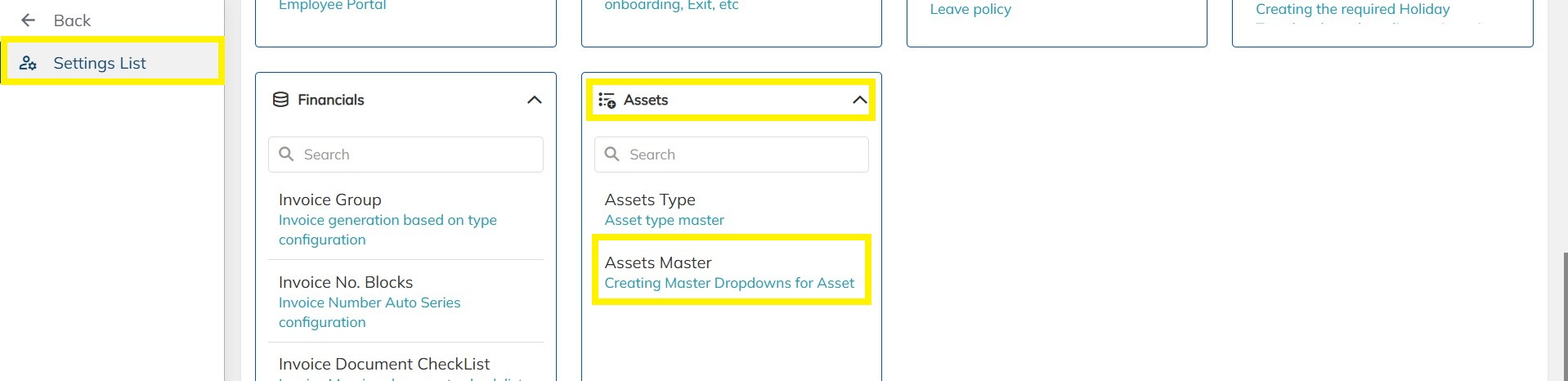Open Invoice Document CheckList setting
The height and width of the screenshot is (381, 1568).
pyautogui.click(x=384, y=365)
